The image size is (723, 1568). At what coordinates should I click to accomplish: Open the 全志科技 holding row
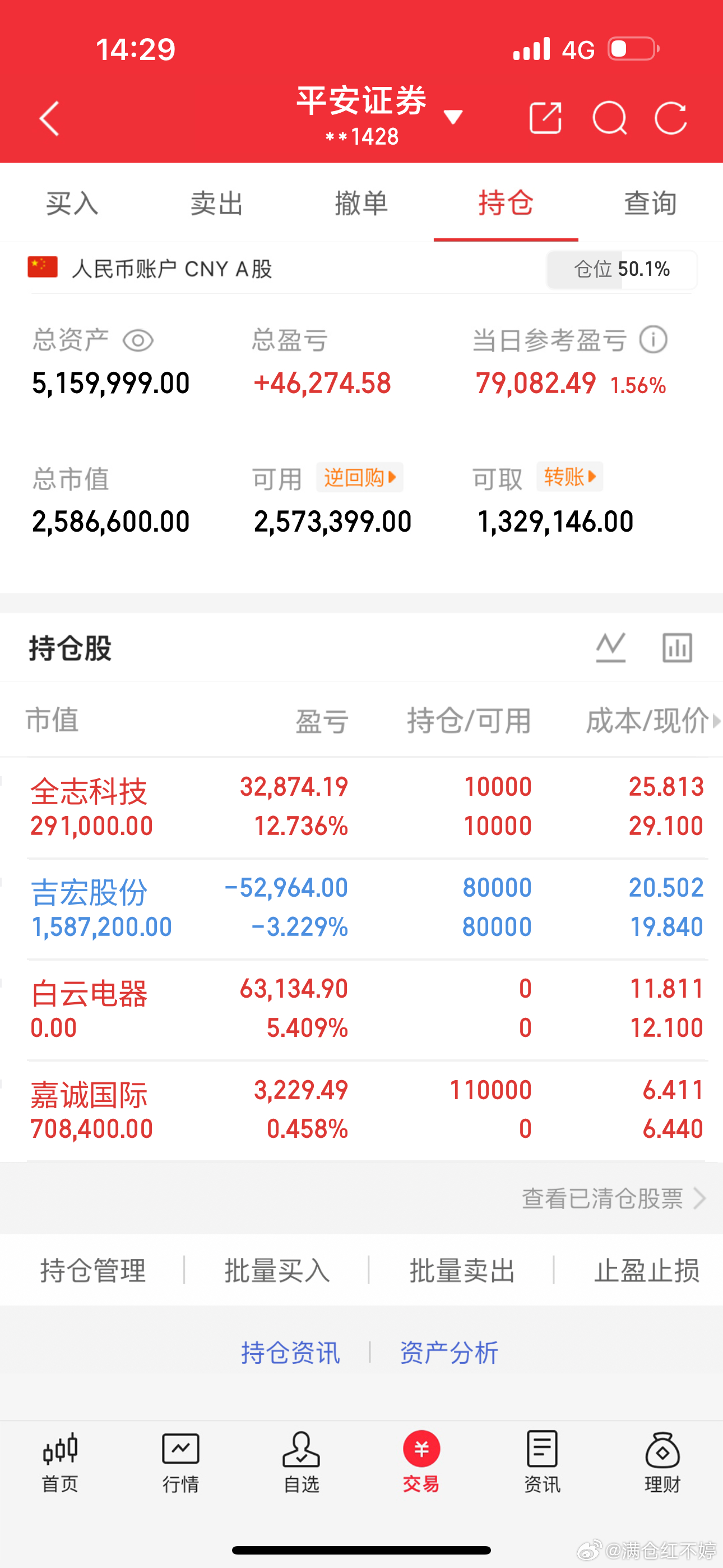(361, 807)
